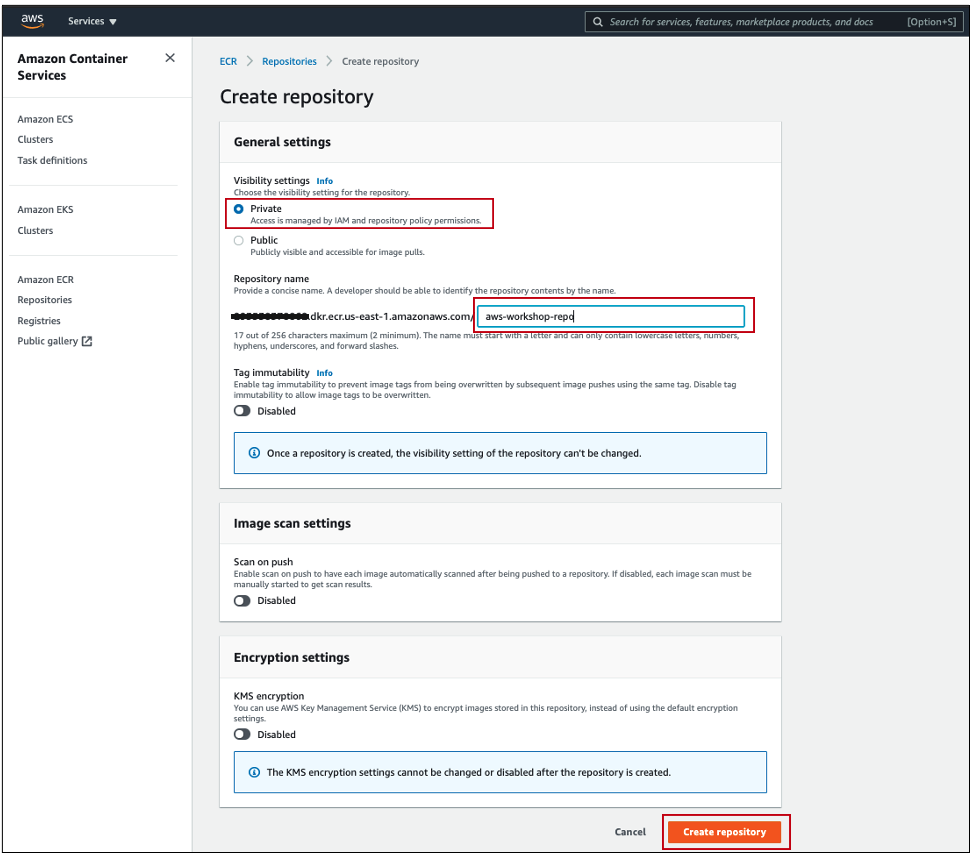973x858 pixels.
Task: Click the Public gallery external link icon
Action: pos(87,341)
